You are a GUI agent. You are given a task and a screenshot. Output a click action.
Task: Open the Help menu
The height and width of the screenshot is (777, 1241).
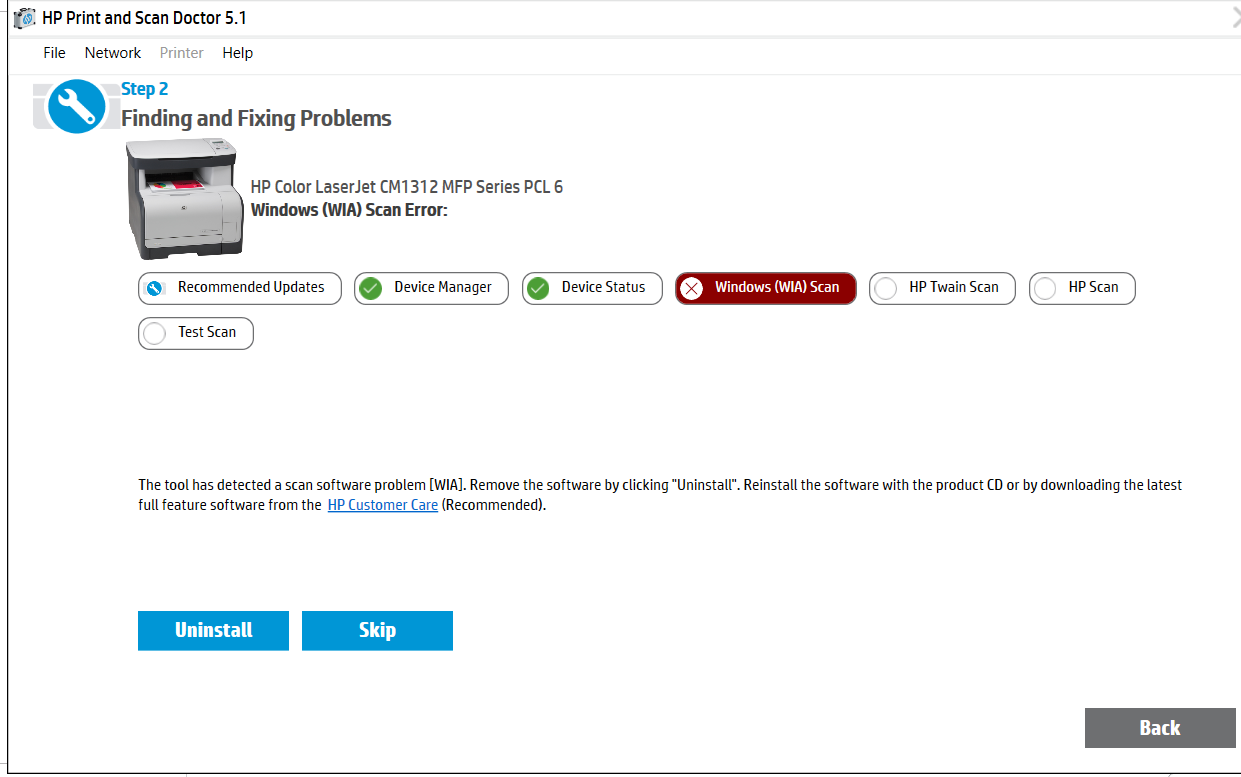(238, 53)
